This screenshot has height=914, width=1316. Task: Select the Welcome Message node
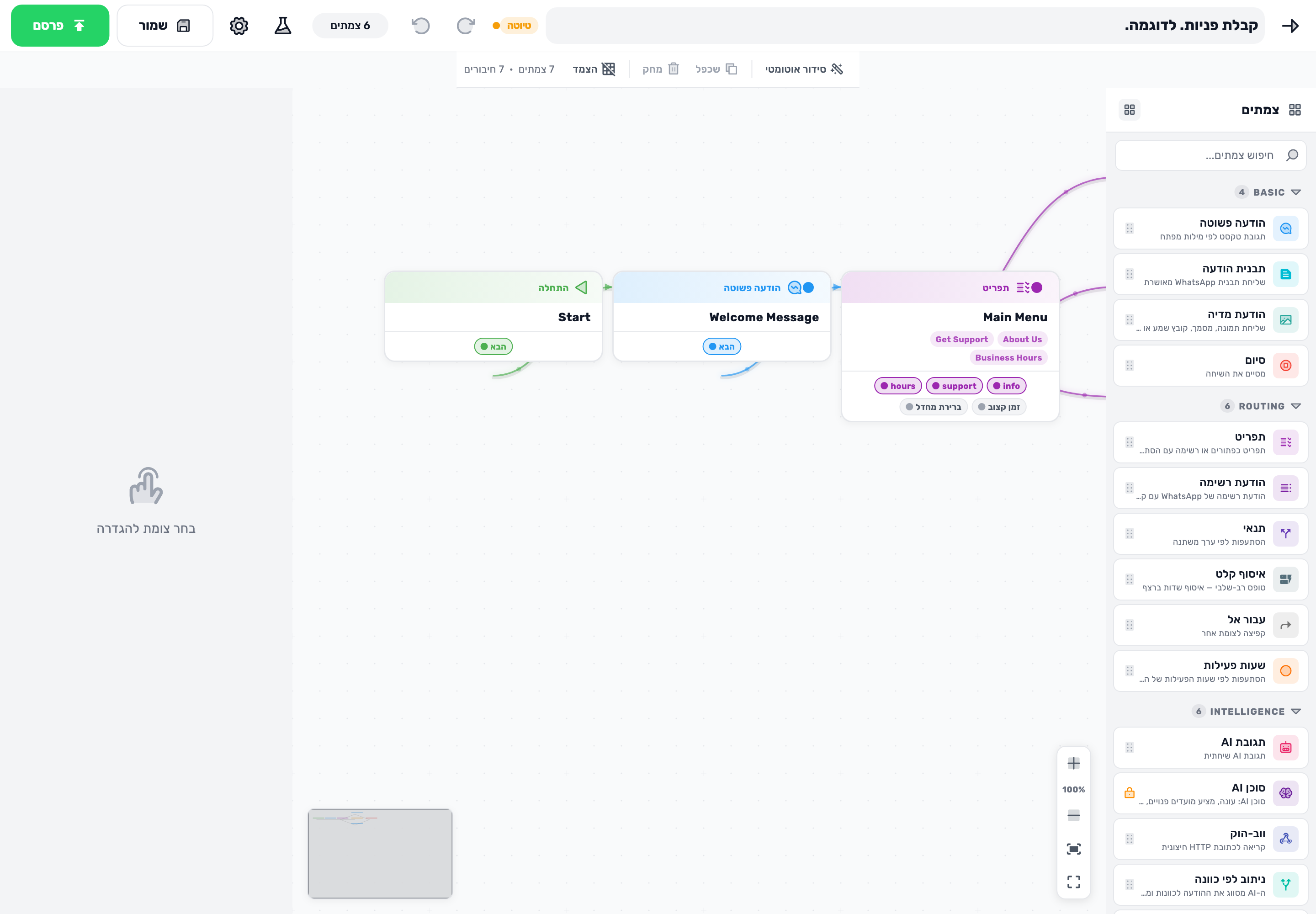point(722,316)
